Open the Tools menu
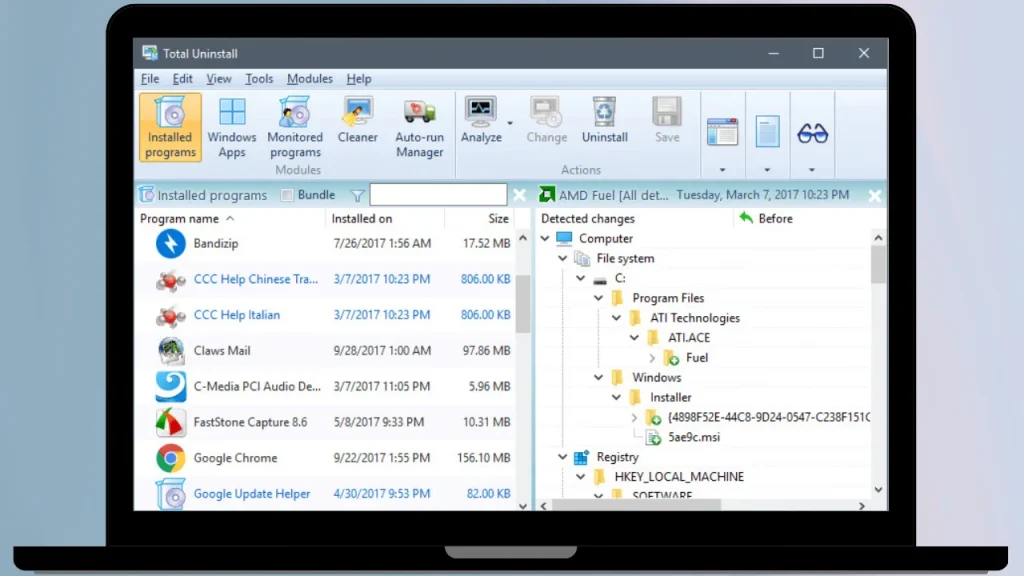This screenshot has width=1024, height=576. coord(259,79)
